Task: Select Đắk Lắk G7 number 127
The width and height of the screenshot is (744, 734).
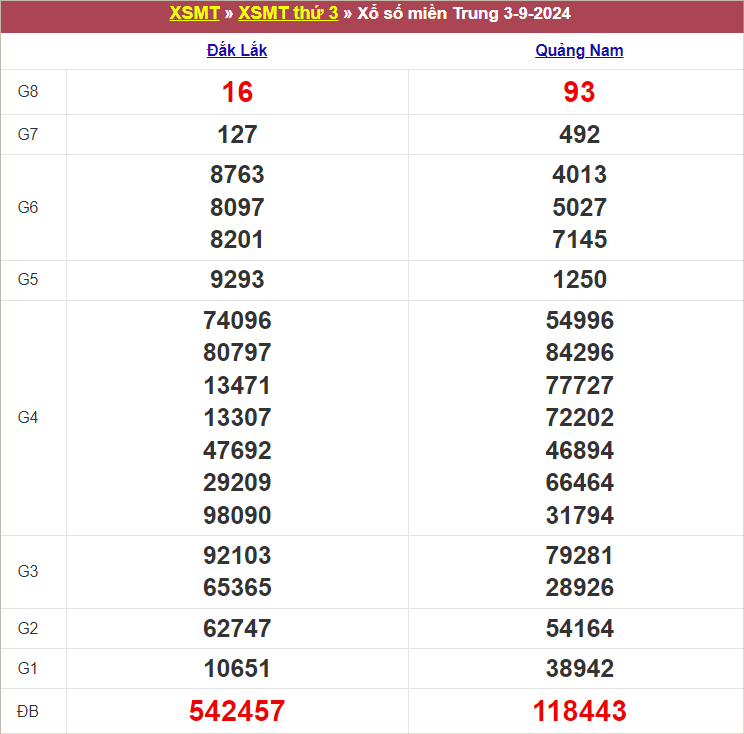Action: coord(237,134)
